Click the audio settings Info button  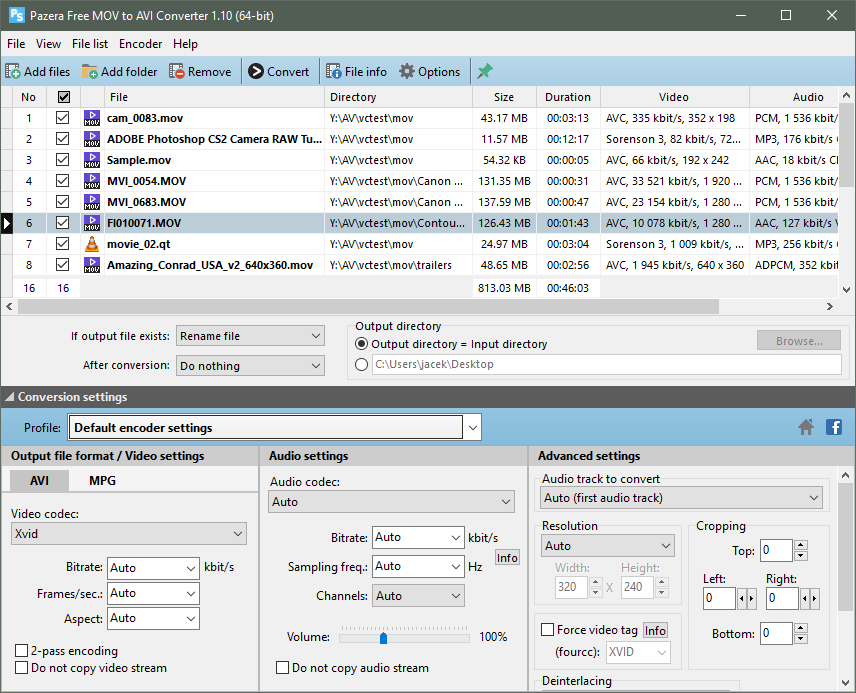click(x=507, y=558)
